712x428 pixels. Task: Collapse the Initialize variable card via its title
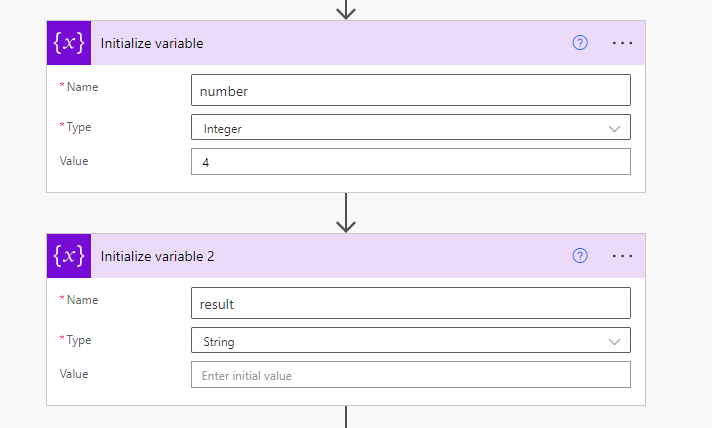tap(166, 43)
